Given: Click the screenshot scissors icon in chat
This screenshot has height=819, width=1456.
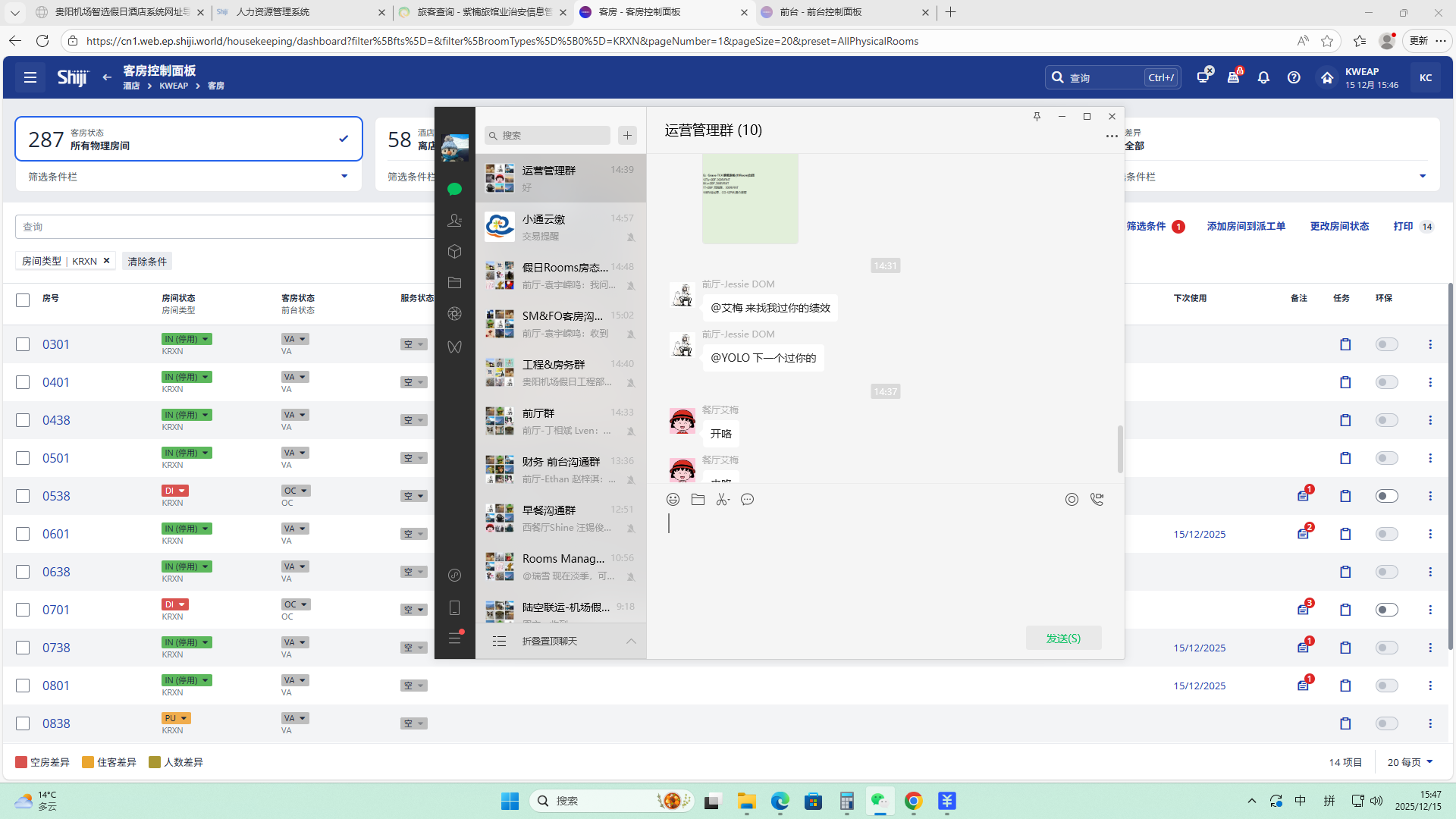Looking at the screenshot, I should pos(722,499).
